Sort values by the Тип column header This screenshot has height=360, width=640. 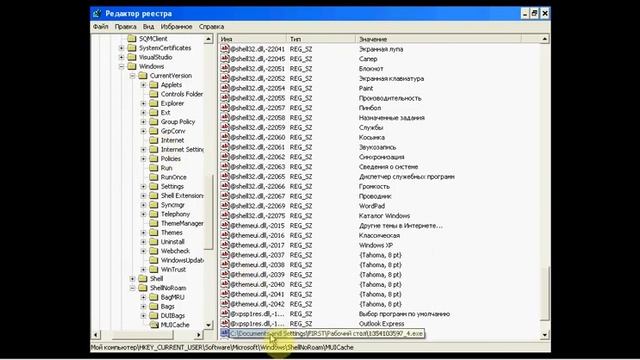(321, 39)
